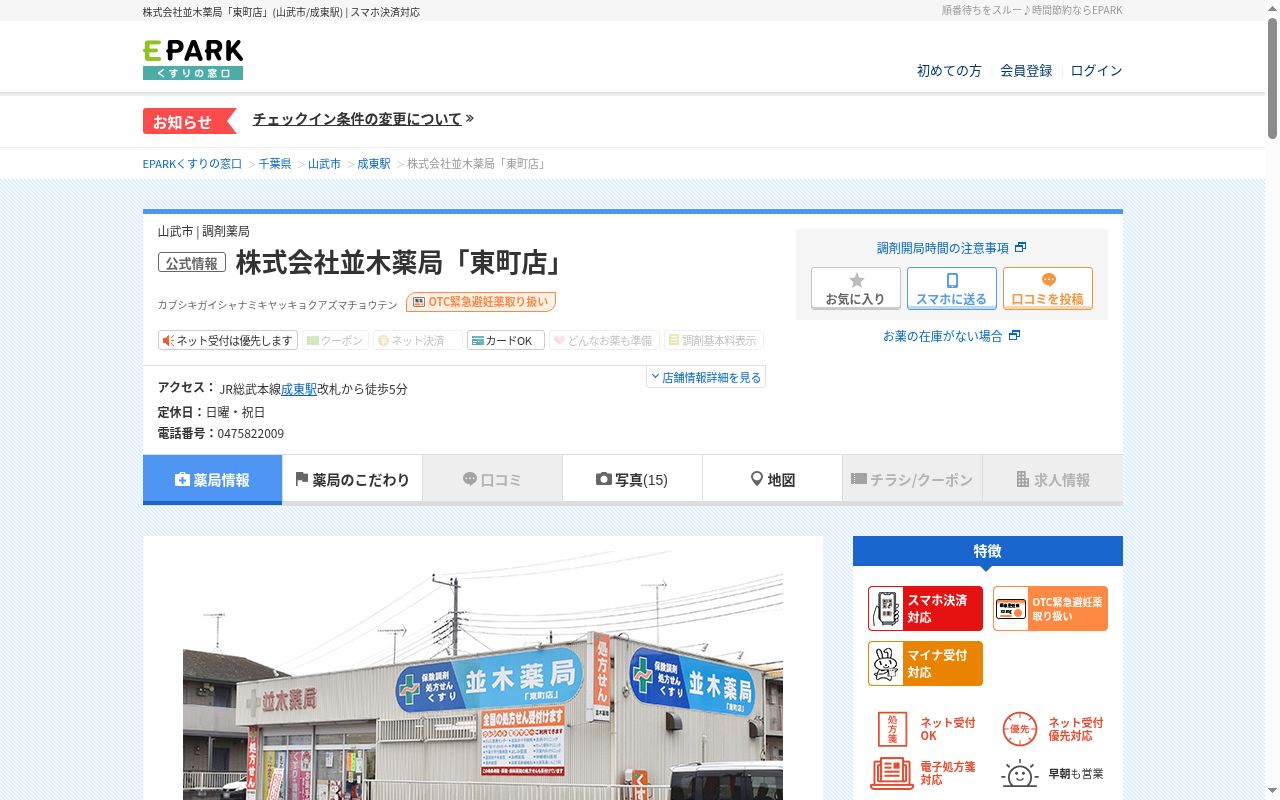Click the チラシ/クーポン tab
The width and height of the screenshot is (1280, 800).
tap(912, 480)
